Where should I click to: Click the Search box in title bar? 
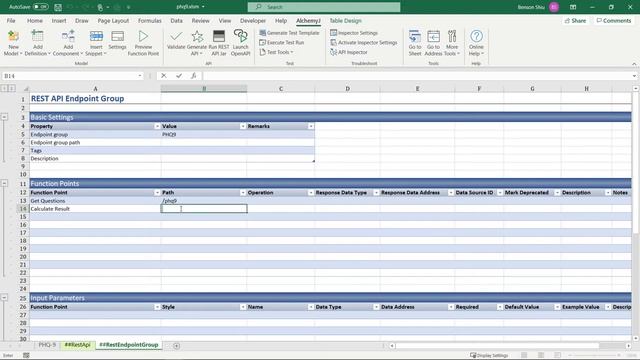tap(324, 7)
